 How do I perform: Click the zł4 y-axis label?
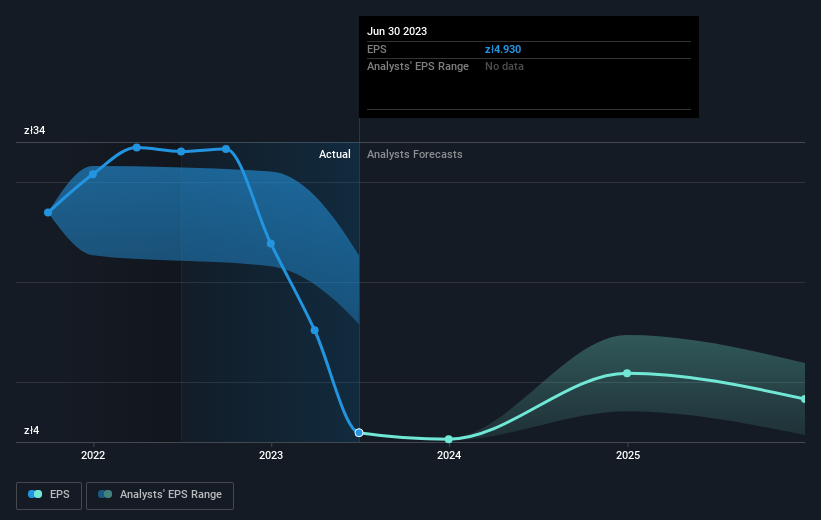(31, 430)
